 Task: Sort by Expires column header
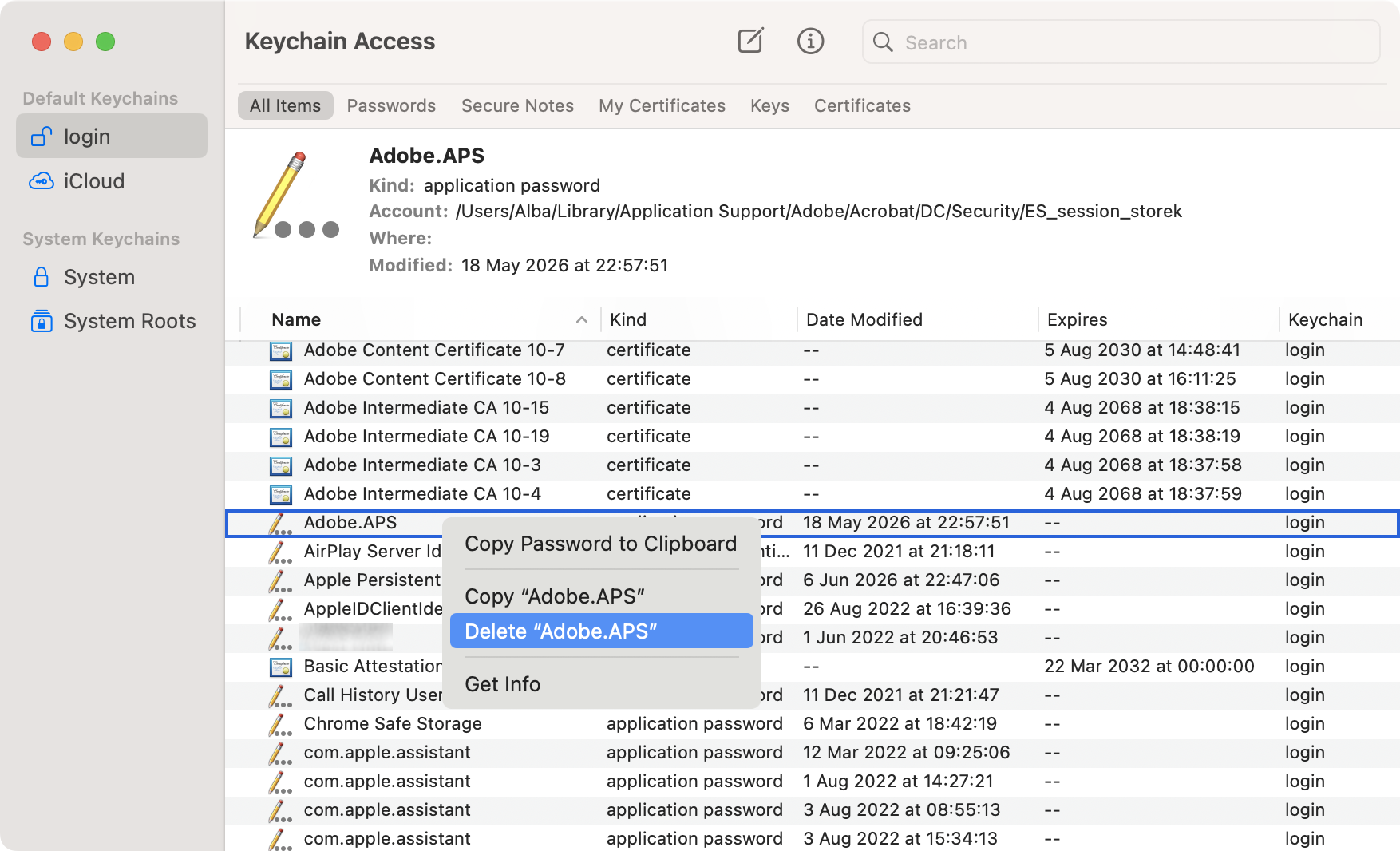pyautogui.click(x=1158, y=319)
